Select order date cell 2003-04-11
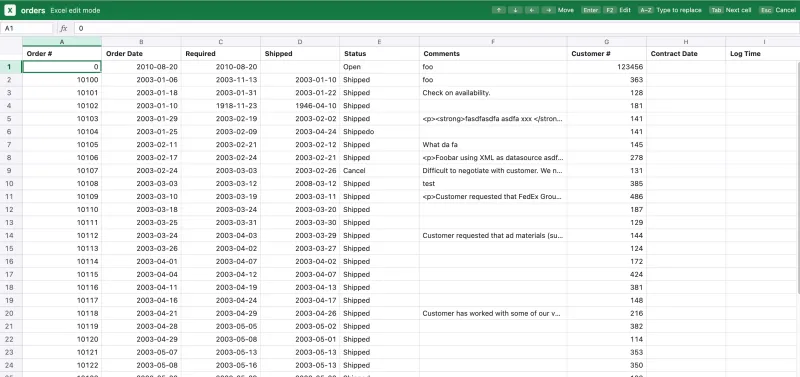Viewport: 800px width, 377px height. [x=141, y=287]
